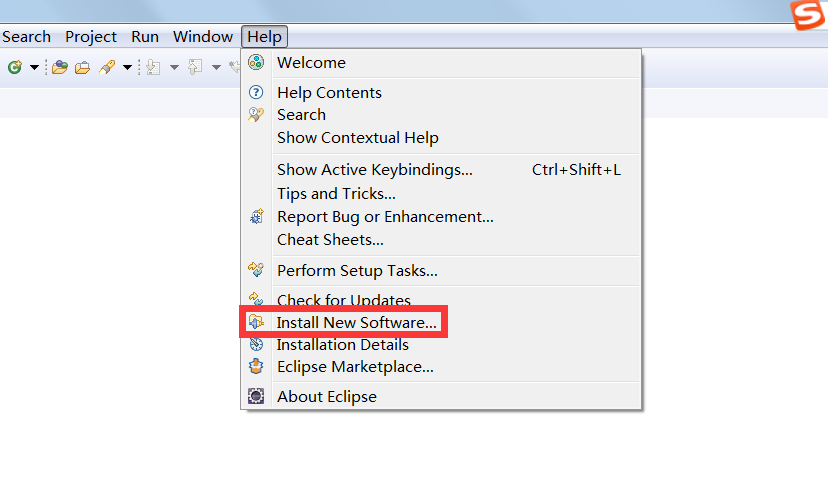Click the Perform Setup Tasks icon
This screenshot has height=499, width=828.
click(256, 270)
